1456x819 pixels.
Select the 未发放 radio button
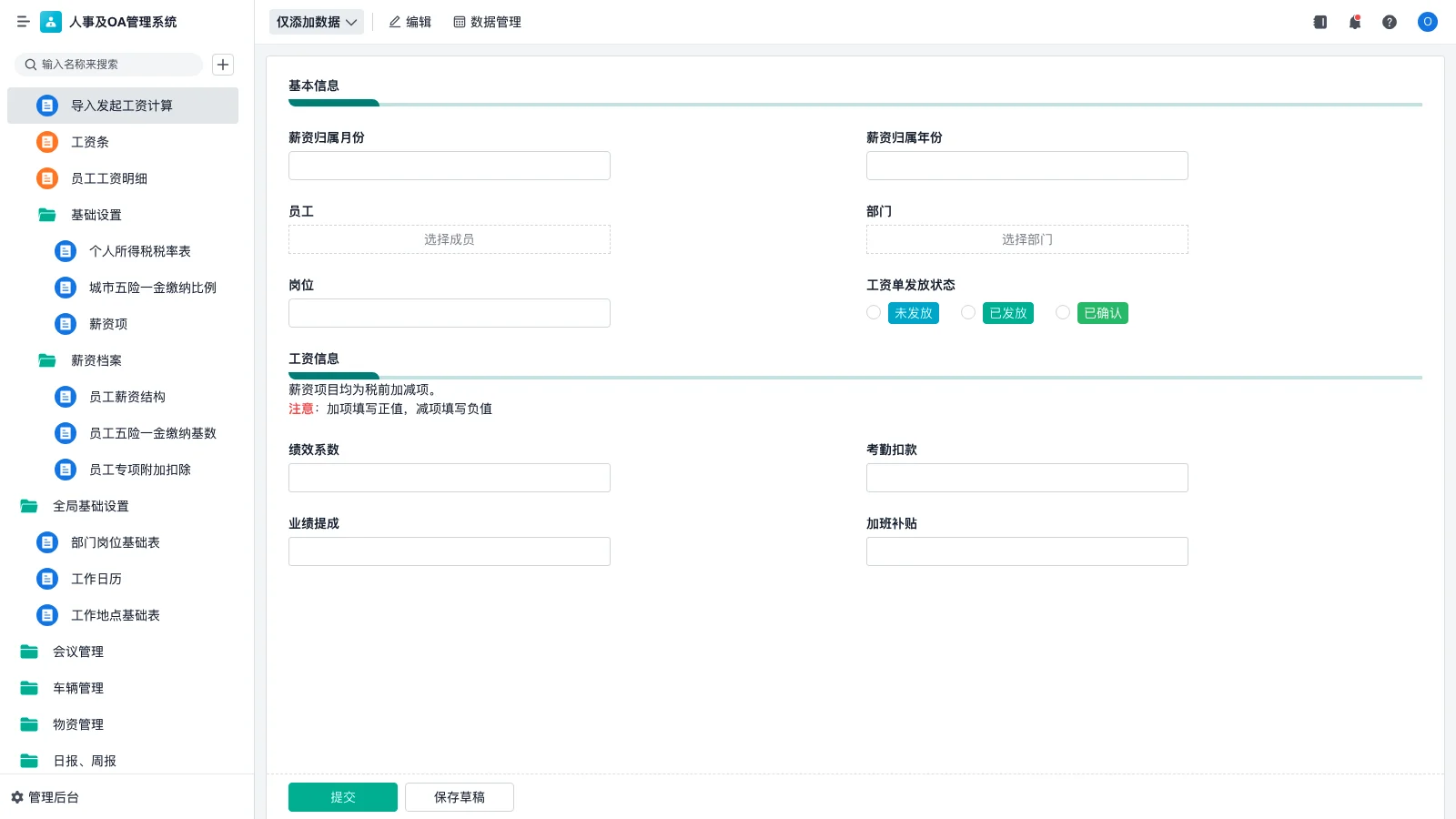pyautogui.click(x=874, y=313)
